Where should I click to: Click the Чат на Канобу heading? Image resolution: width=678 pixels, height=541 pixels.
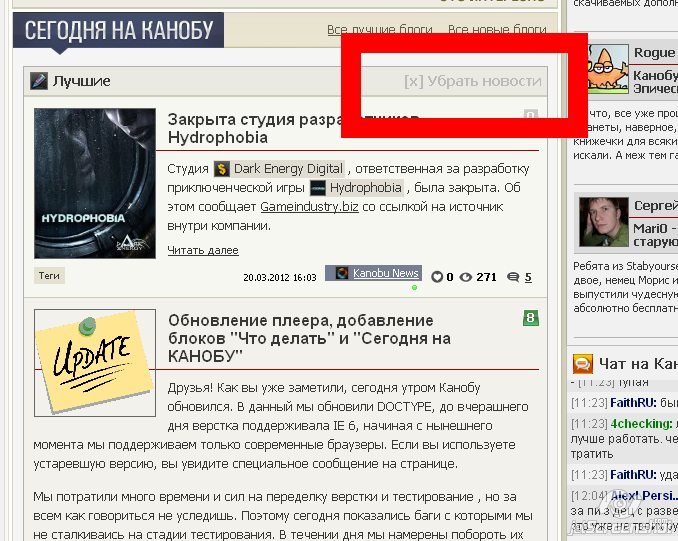(638, 364)
